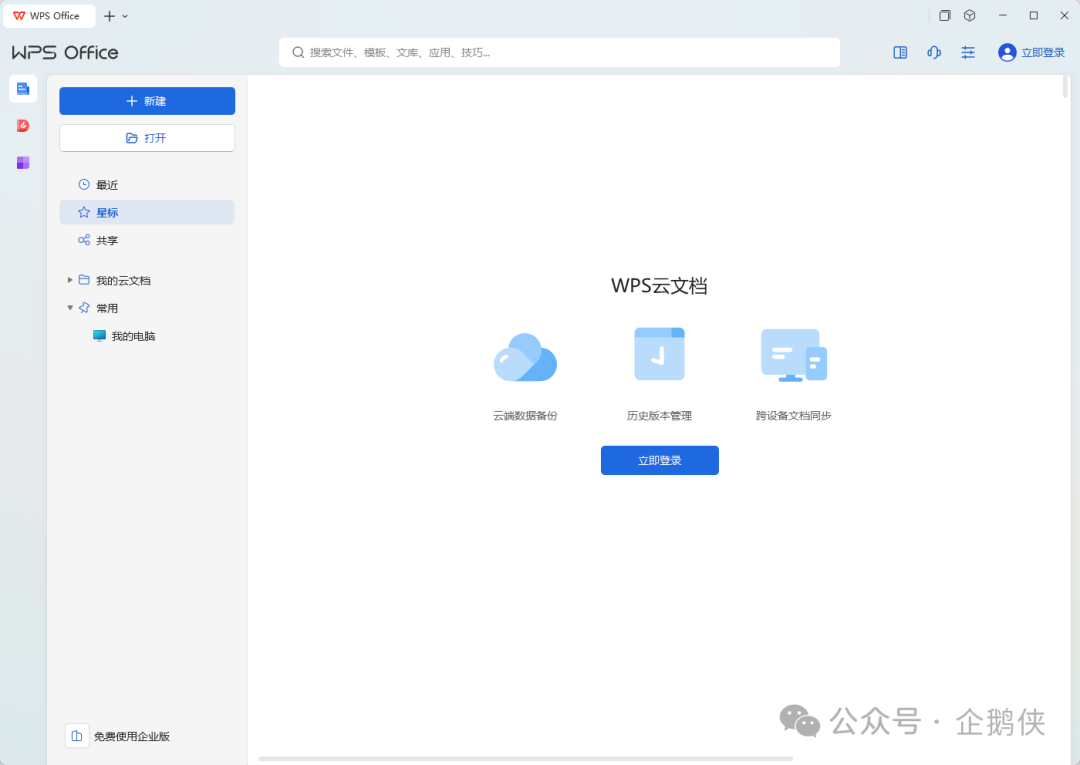
Task: Select 最近 in the sidebar
Action: point(107,185)
